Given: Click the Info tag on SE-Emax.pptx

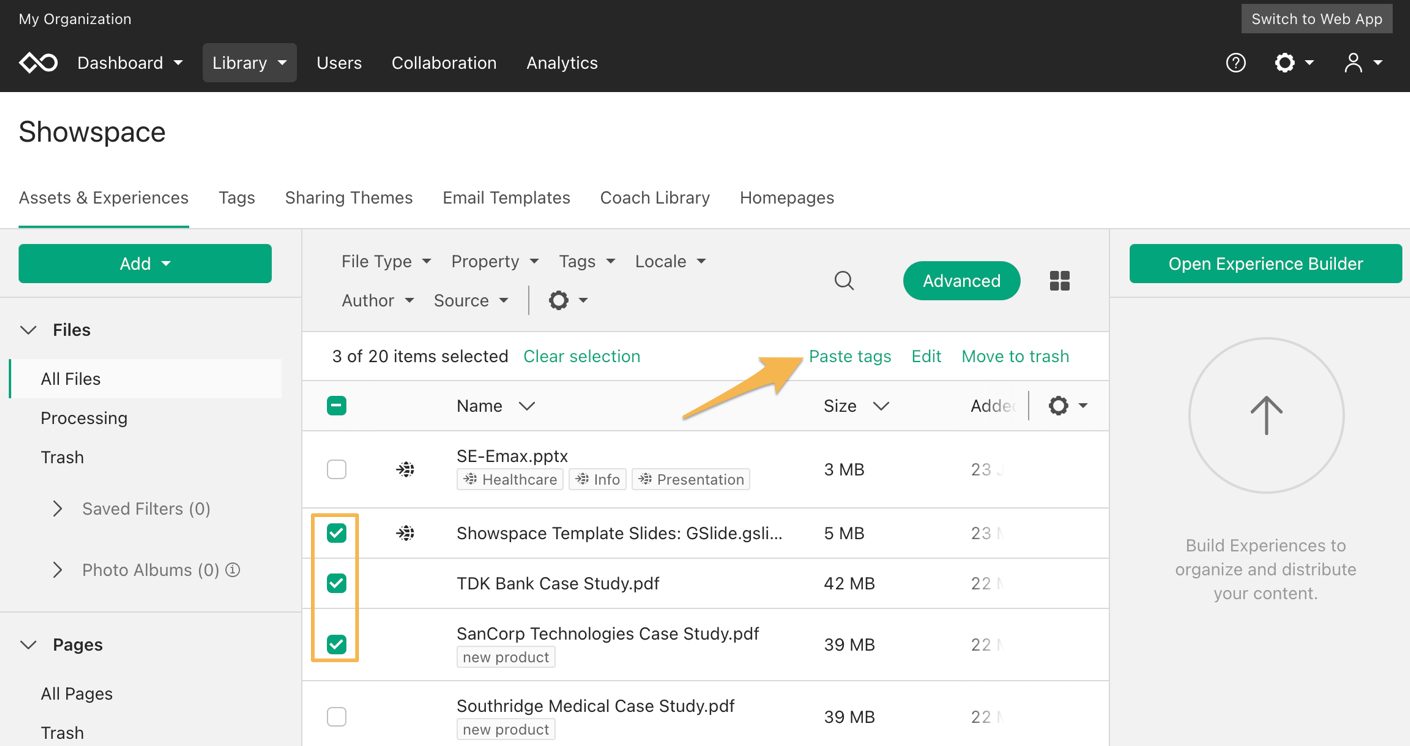Looking at the screenshot, I should click(598, 479).
